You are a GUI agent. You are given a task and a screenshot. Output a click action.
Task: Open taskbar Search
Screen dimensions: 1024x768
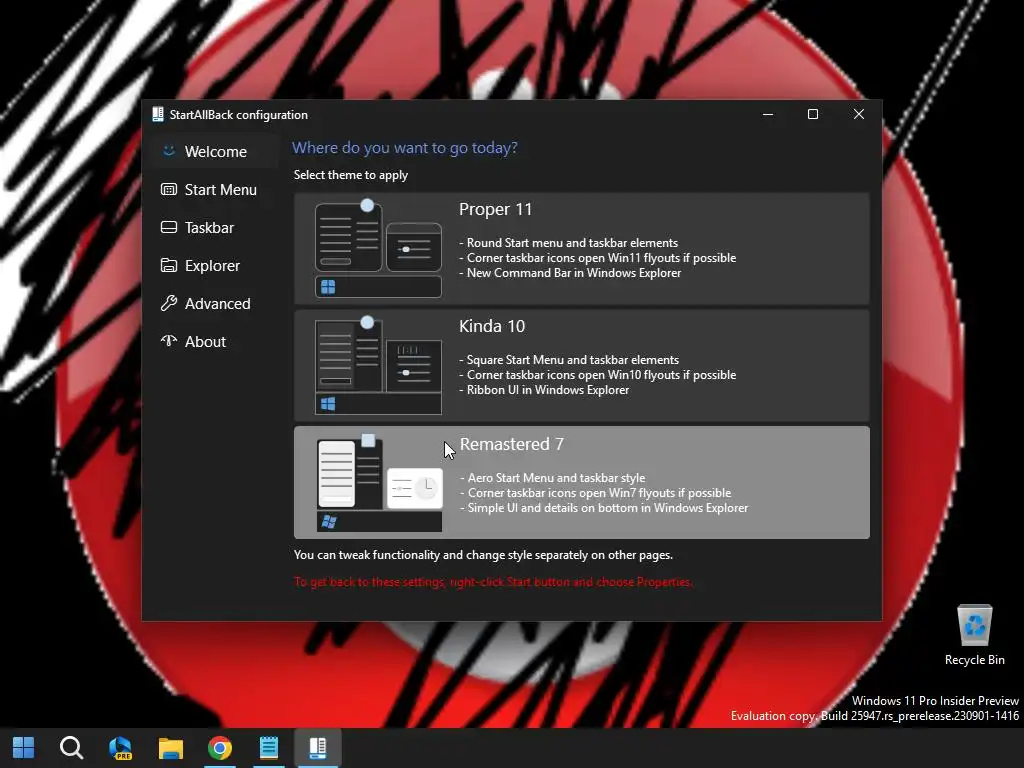[71, 748]
